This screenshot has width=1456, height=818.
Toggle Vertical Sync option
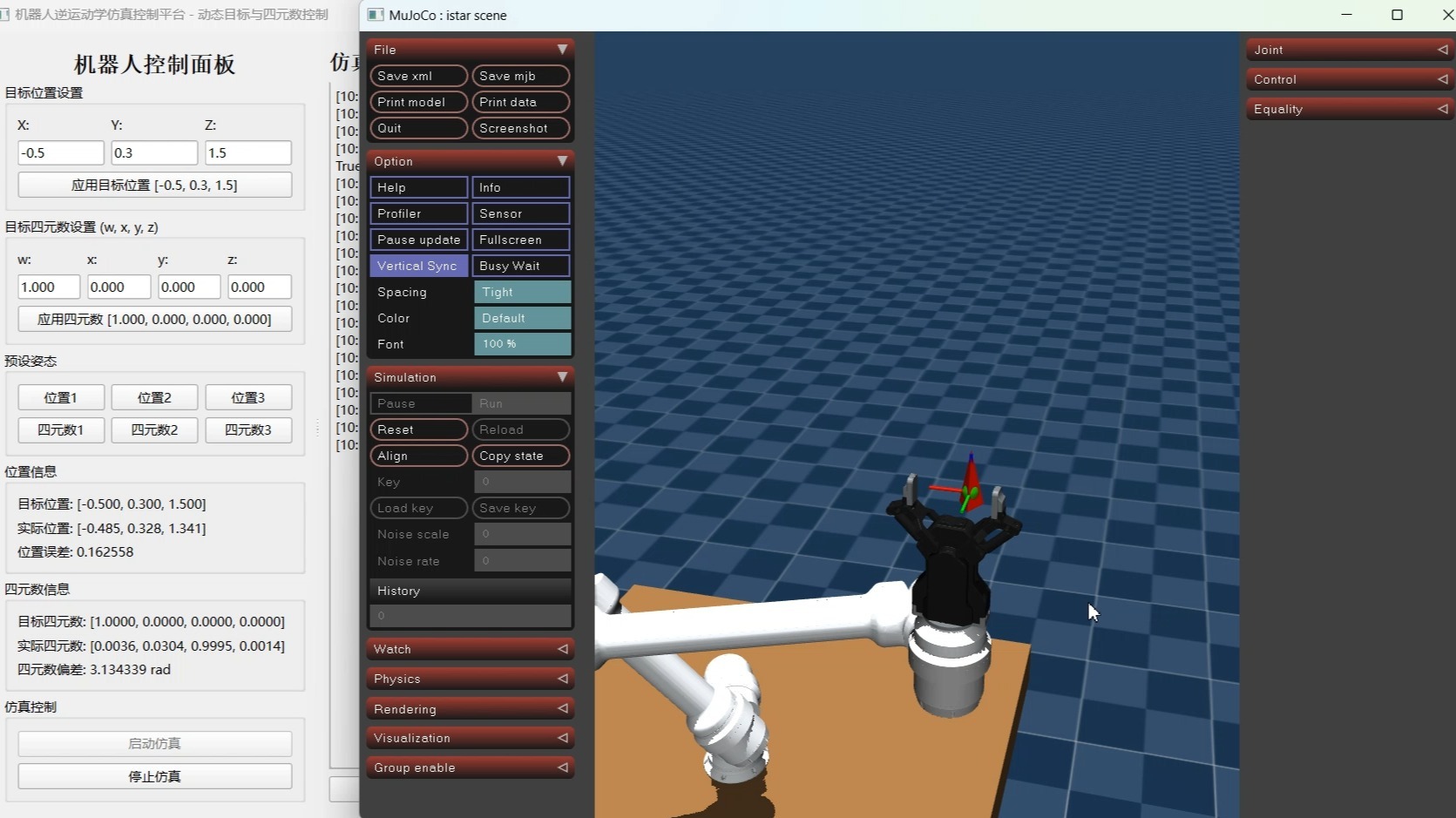click(418, 266)
